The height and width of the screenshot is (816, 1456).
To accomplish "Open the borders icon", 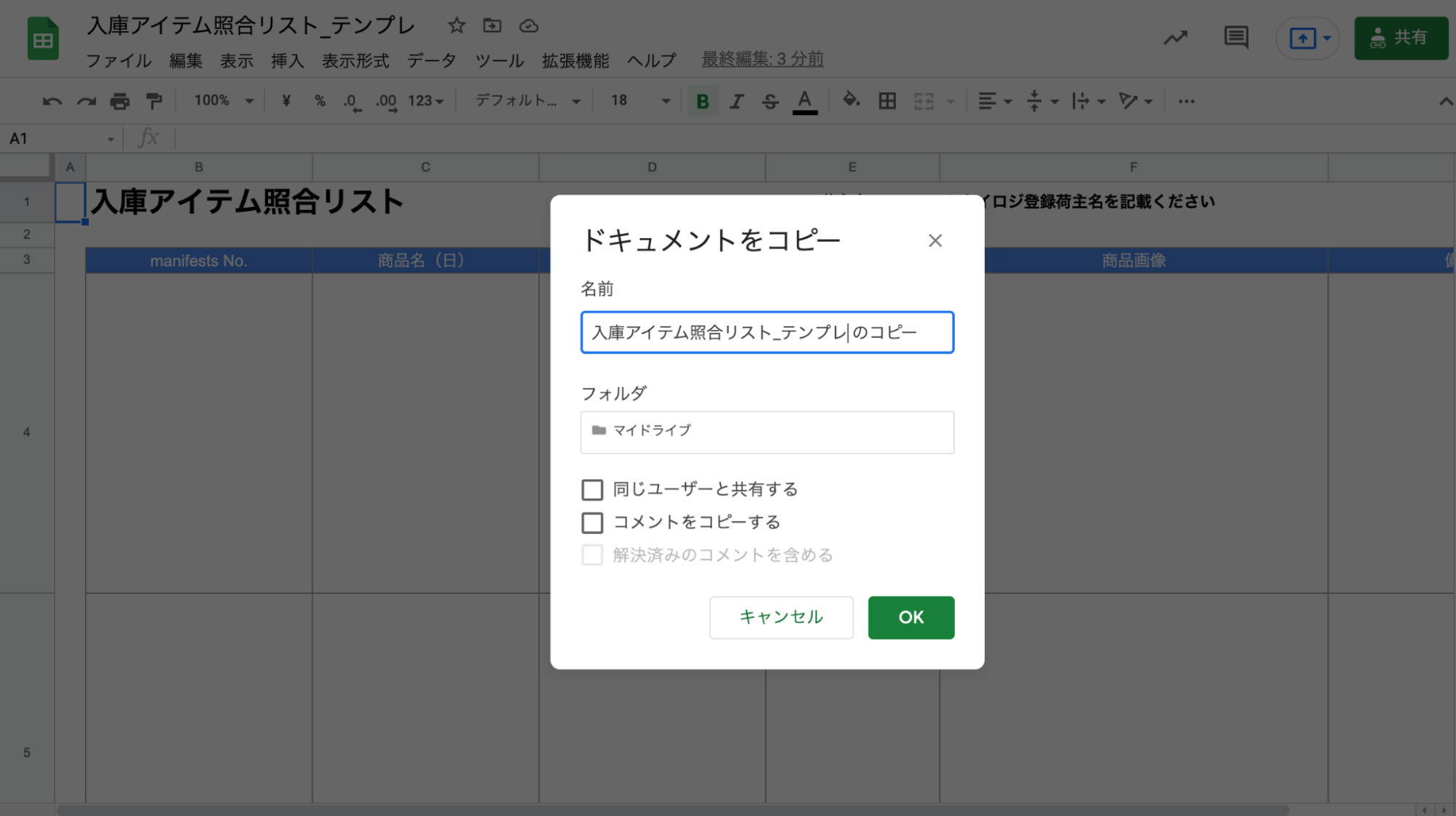I will [x=888, y=101].
